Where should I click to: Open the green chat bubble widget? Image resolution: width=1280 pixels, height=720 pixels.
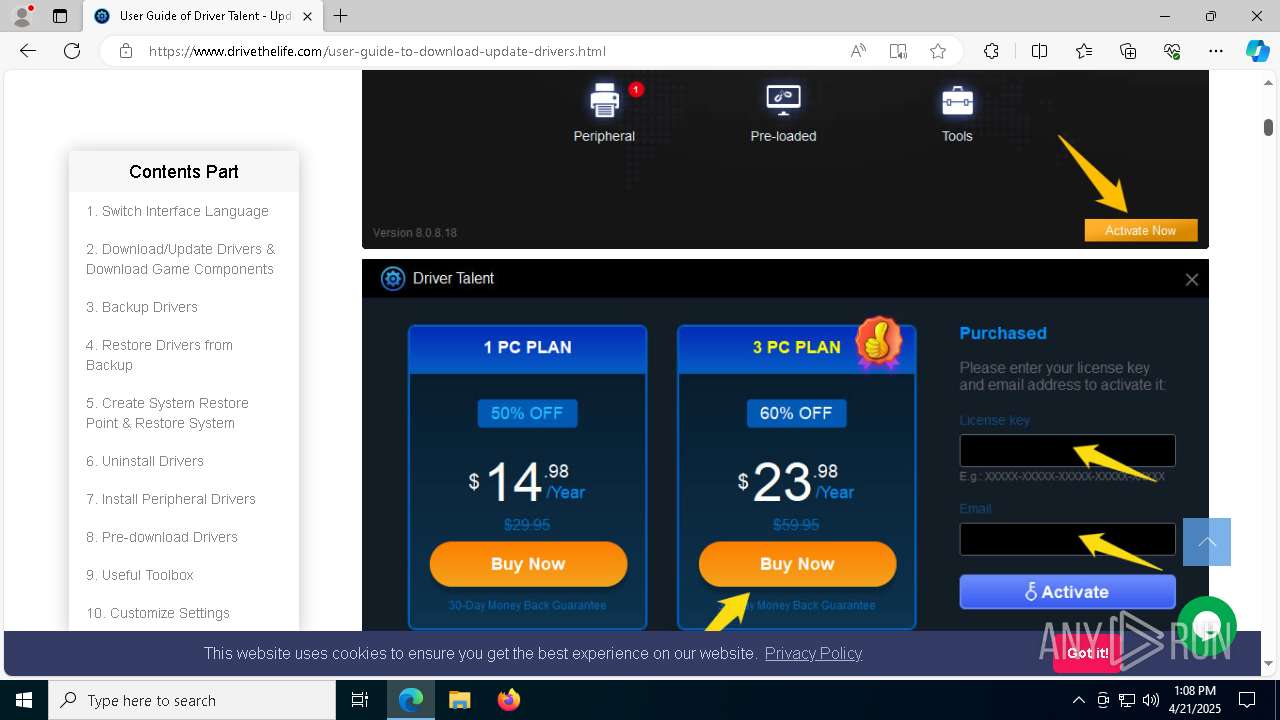click(1207, 627)
